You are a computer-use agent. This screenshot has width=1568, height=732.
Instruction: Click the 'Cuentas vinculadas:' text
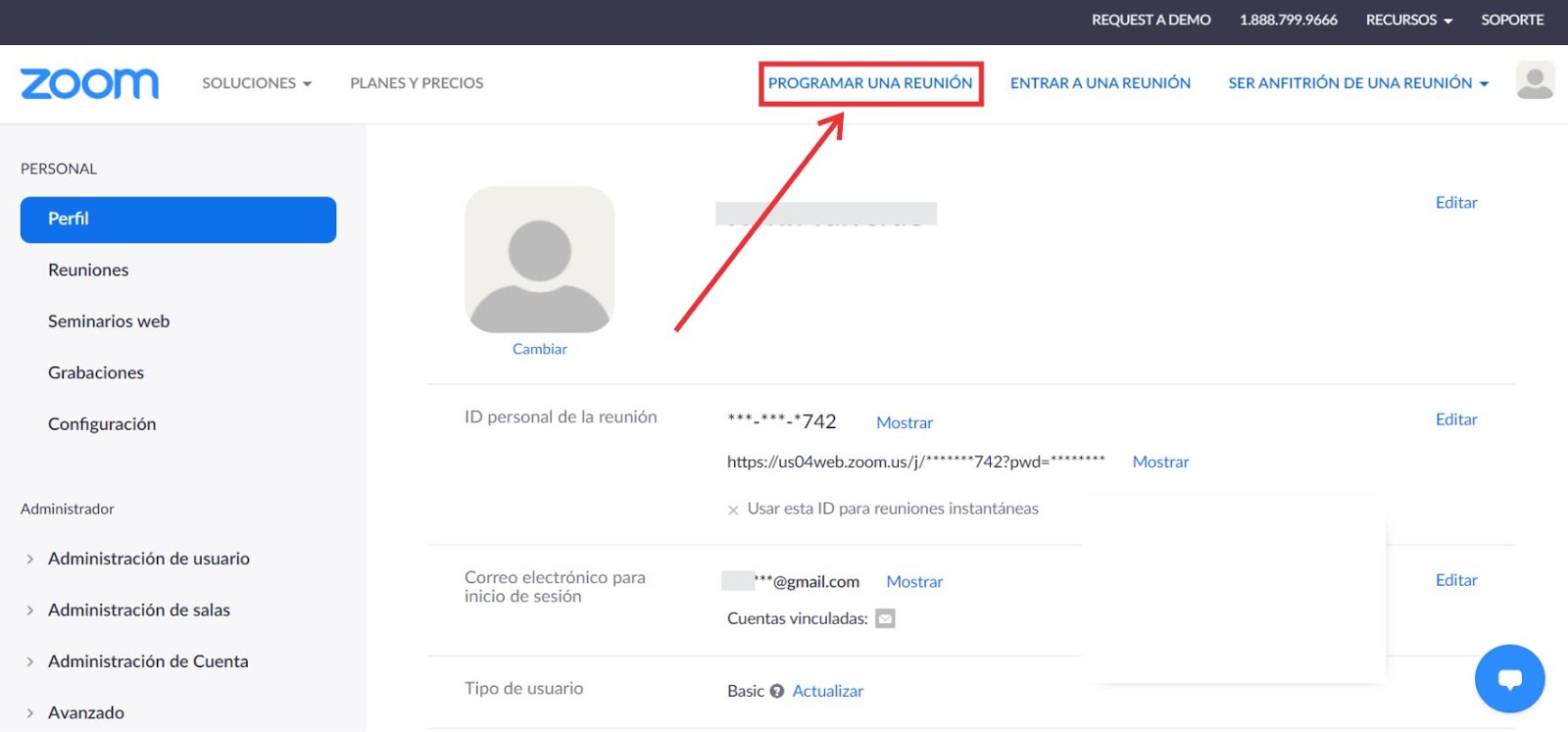[x=797, y=618]
